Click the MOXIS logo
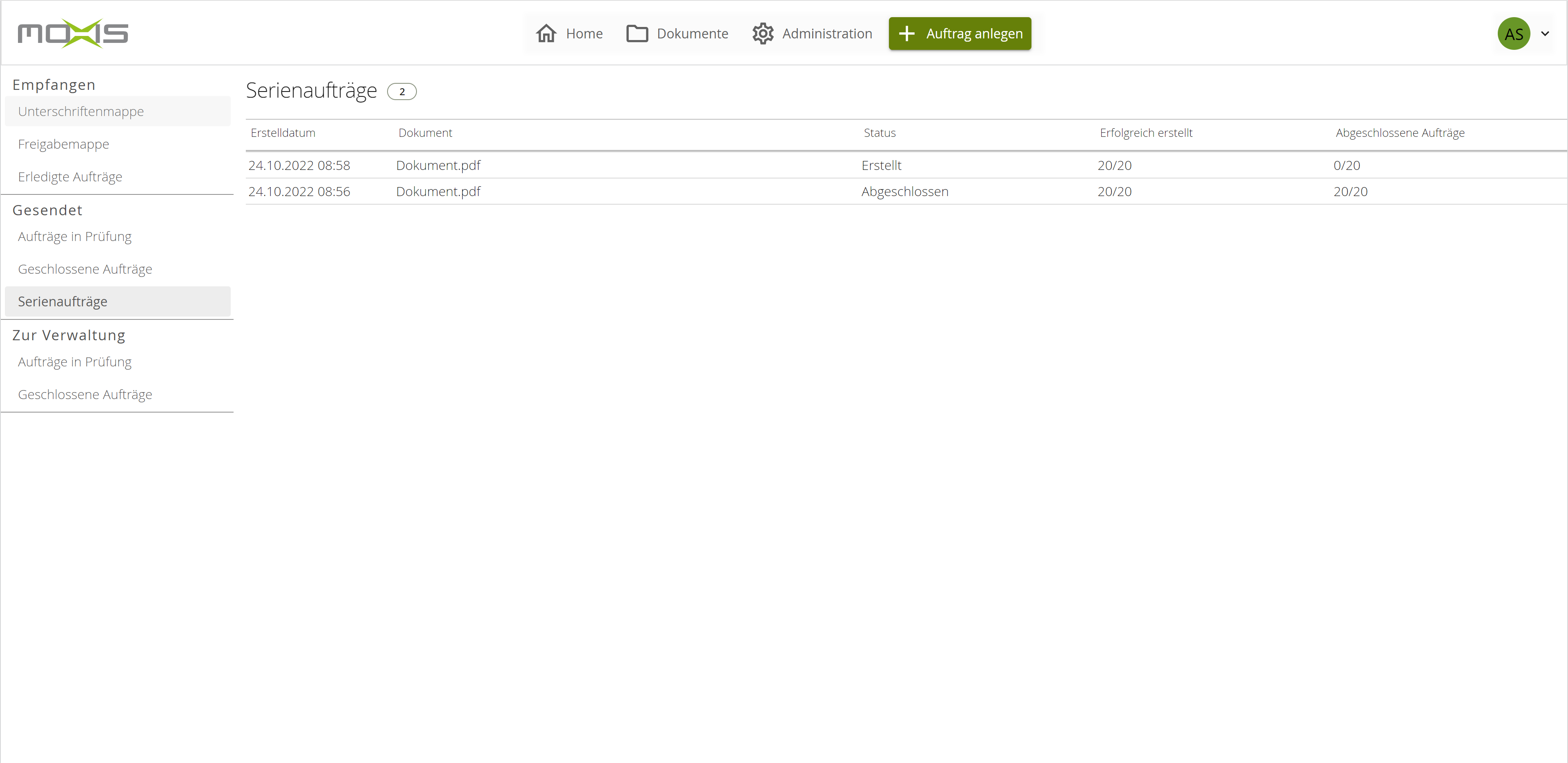Screen dimensions: 1568x763 (x=73, y=33)
